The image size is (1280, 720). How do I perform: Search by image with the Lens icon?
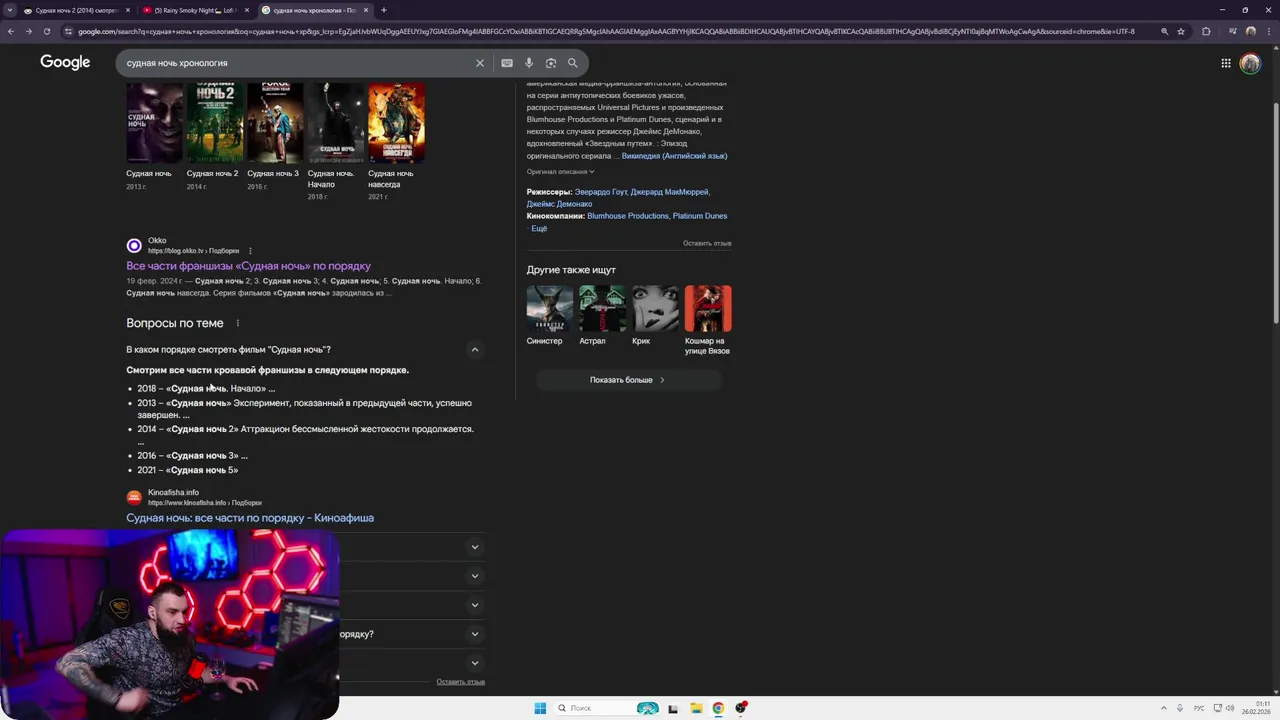[551, 63]
